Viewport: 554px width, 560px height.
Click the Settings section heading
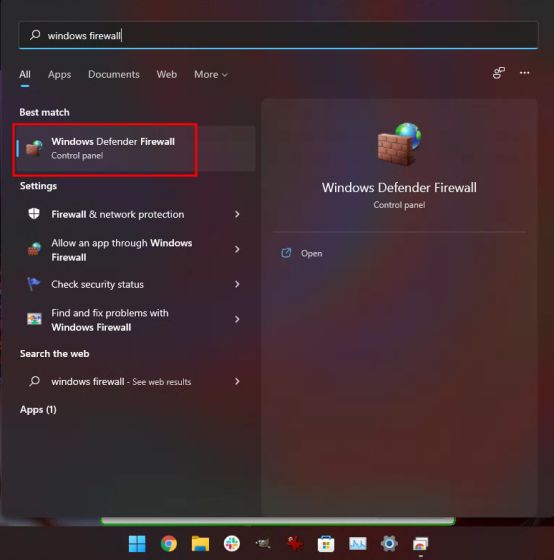[38, 186]
